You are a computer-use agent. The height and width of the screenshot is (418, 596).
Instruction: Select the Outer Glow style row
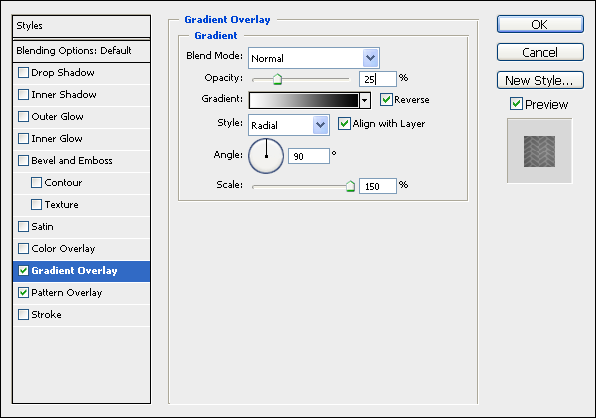pyautogui.click(x=81, y=117)
